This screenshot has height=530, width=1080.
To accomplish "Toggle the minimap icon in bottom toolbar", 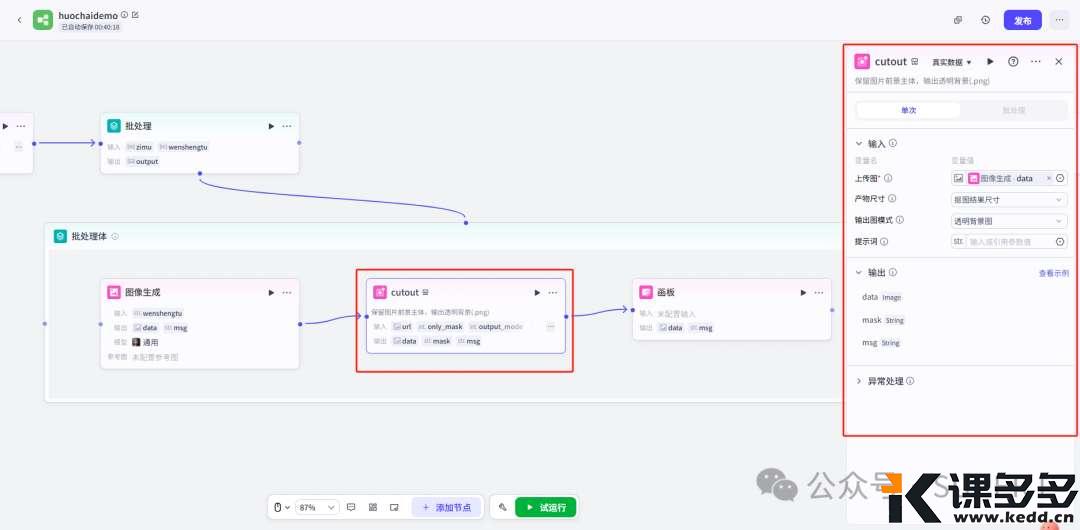I will [394, 507].
